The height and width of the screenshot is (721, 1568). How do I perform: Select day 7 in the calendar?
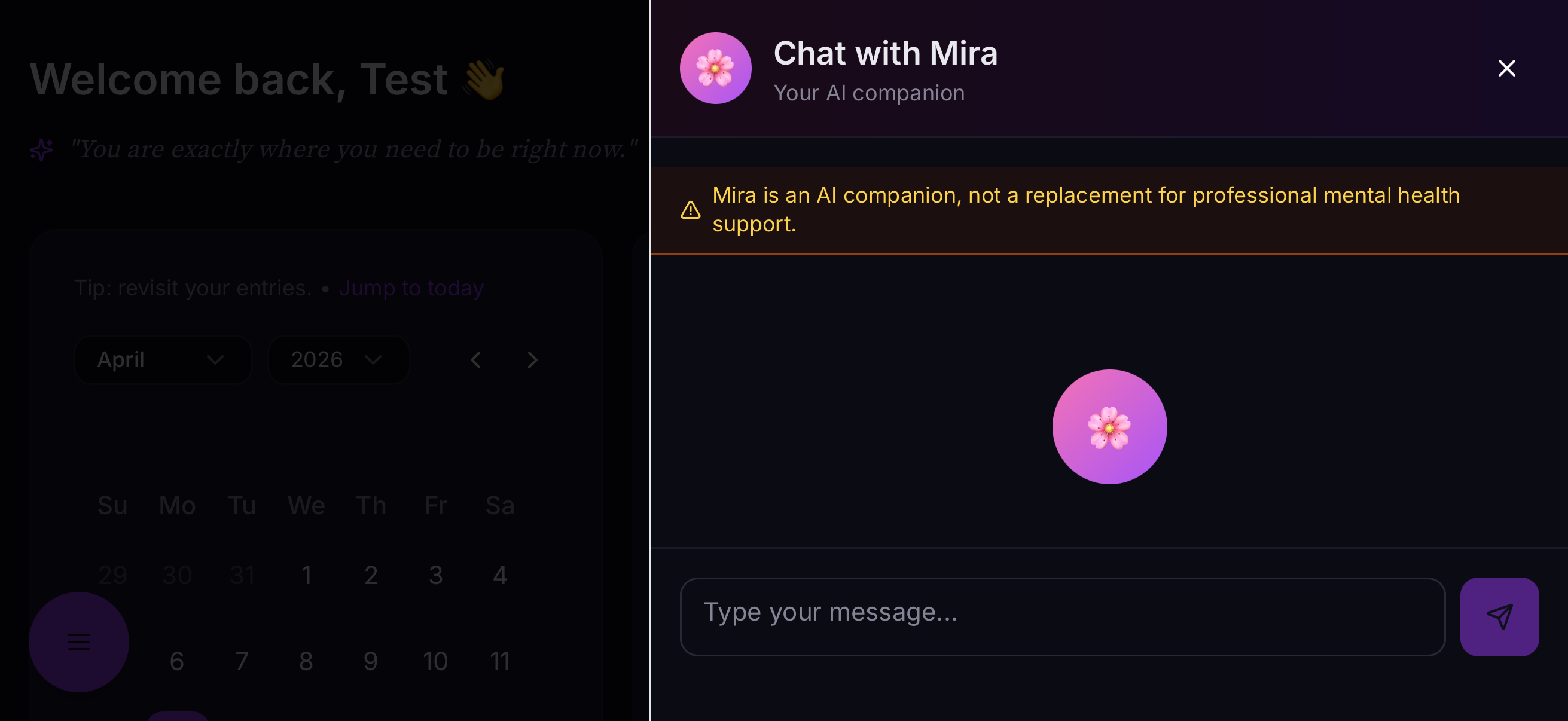click(x=242, y=661)
